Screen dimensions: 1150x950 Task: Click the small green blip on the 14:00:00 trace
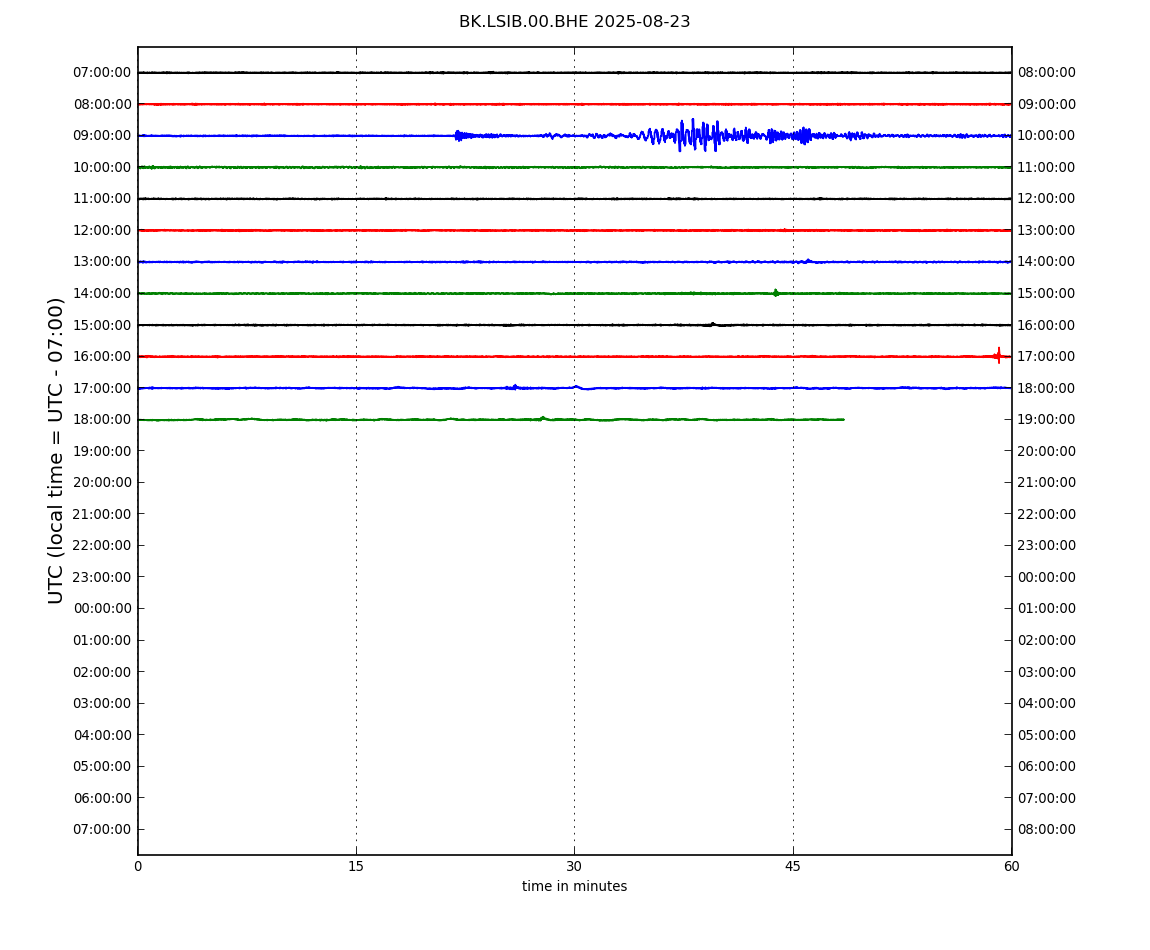[776, 293]
